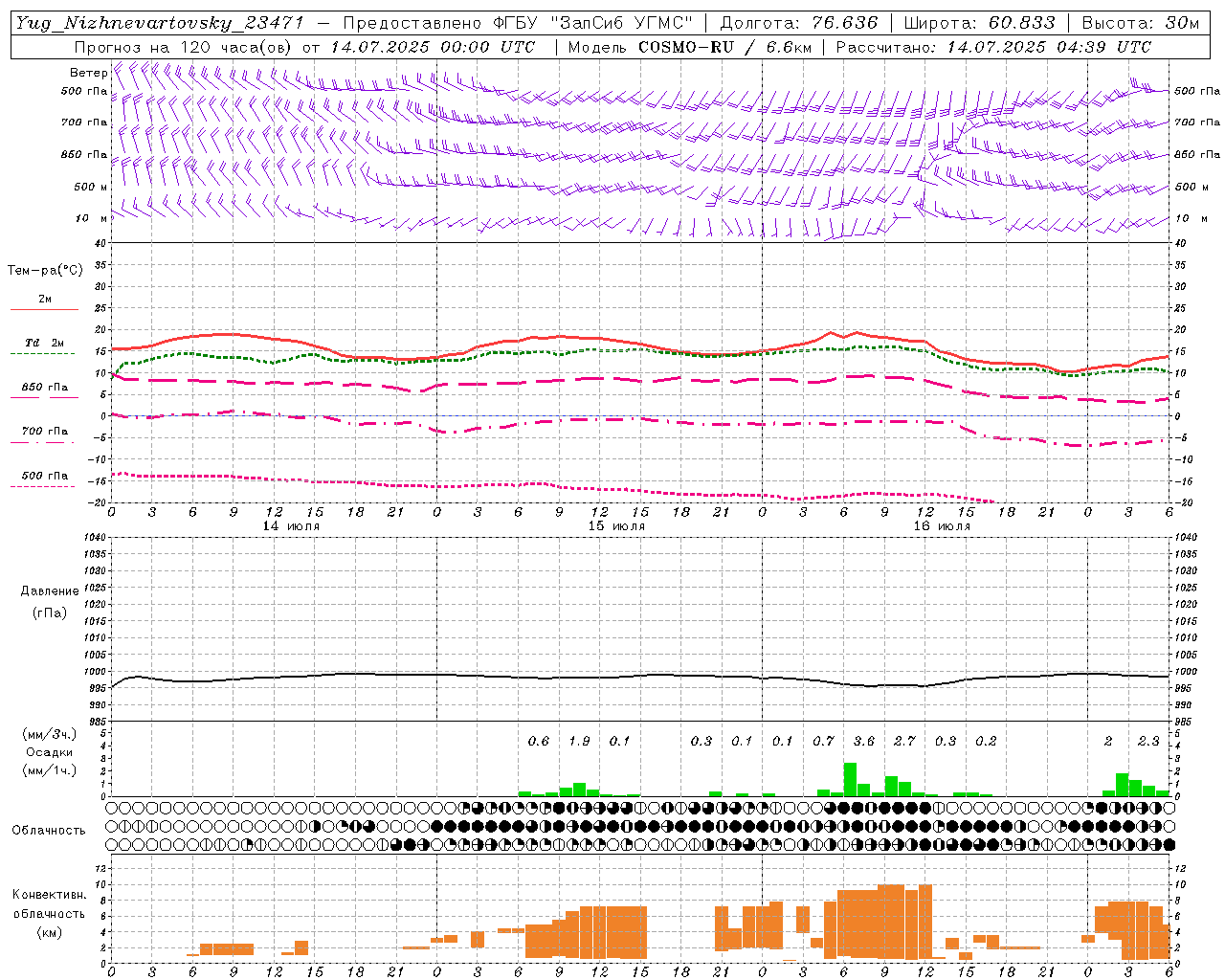Click the Облачность panel label
The image size is (1225, 980).
(x=49, y=831)
